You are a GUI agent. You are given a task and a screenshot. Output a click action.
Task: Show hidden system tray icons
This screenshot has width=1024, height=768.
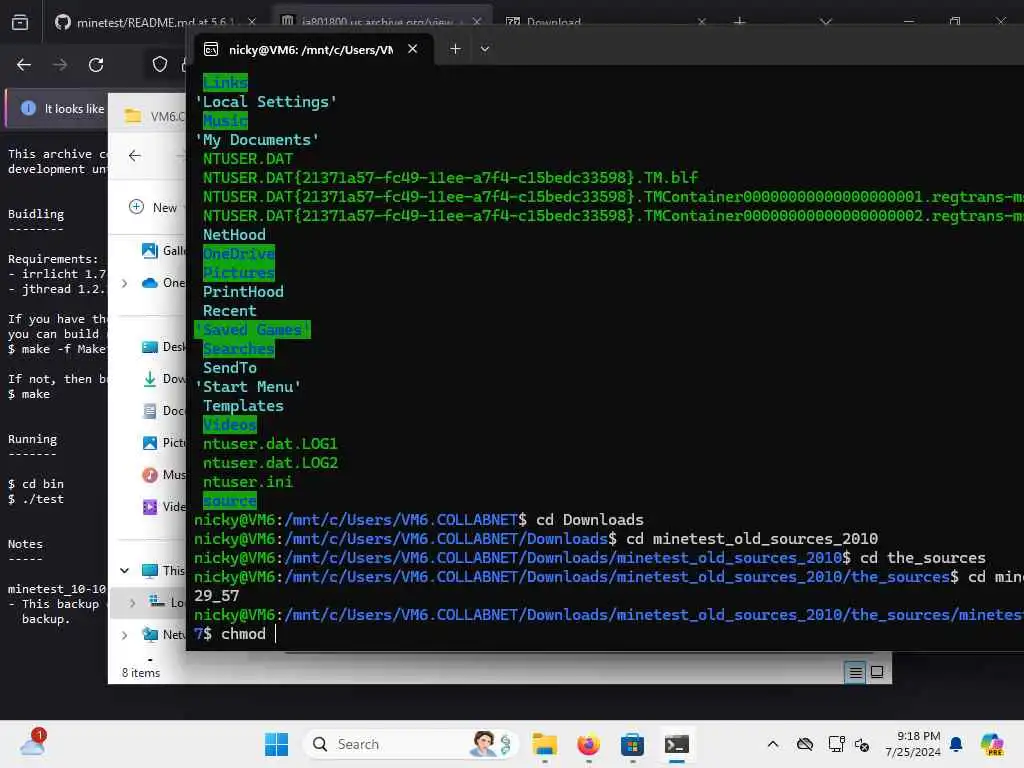(773, 744)
